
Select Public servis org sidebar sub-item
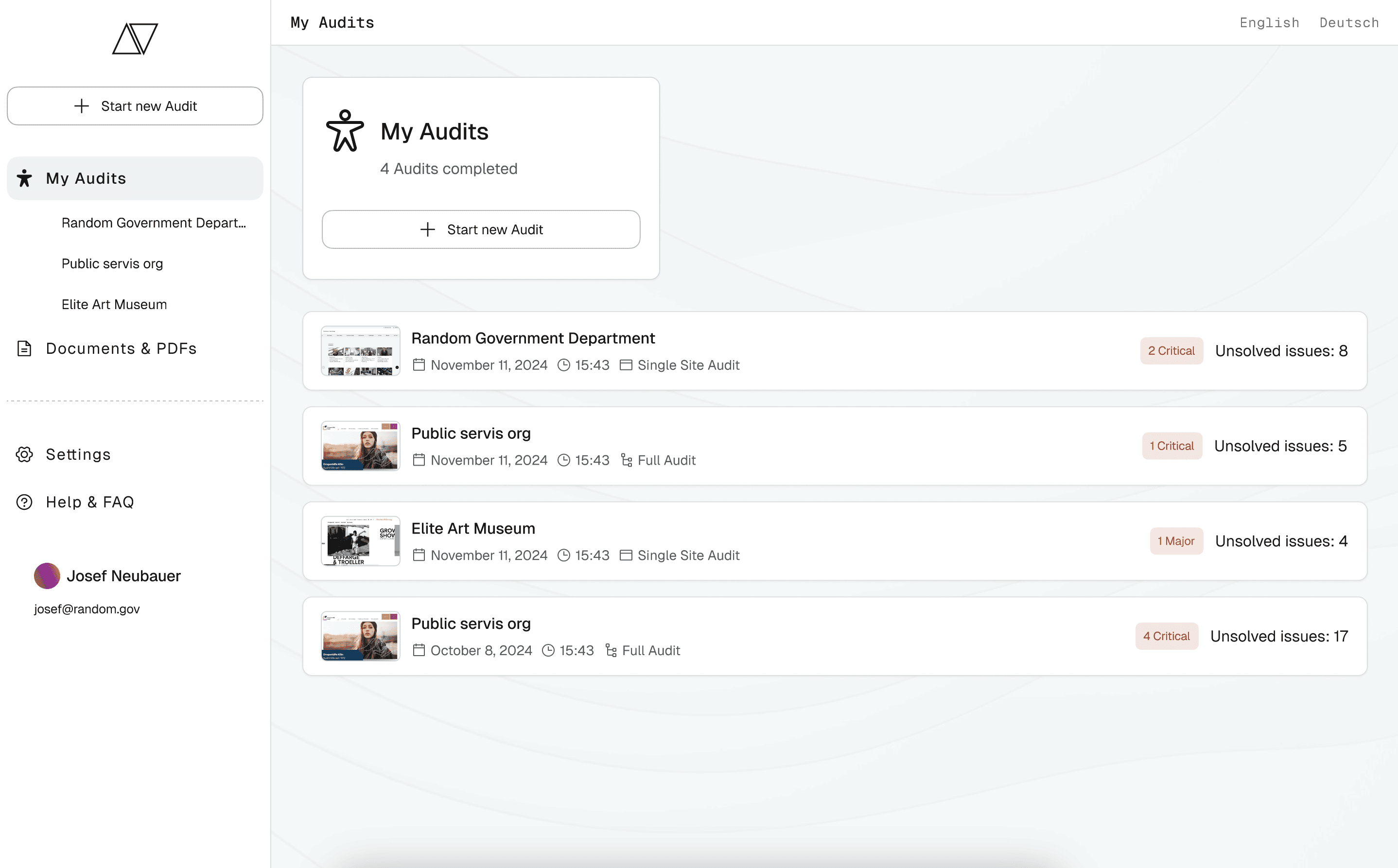click(112, 263)
